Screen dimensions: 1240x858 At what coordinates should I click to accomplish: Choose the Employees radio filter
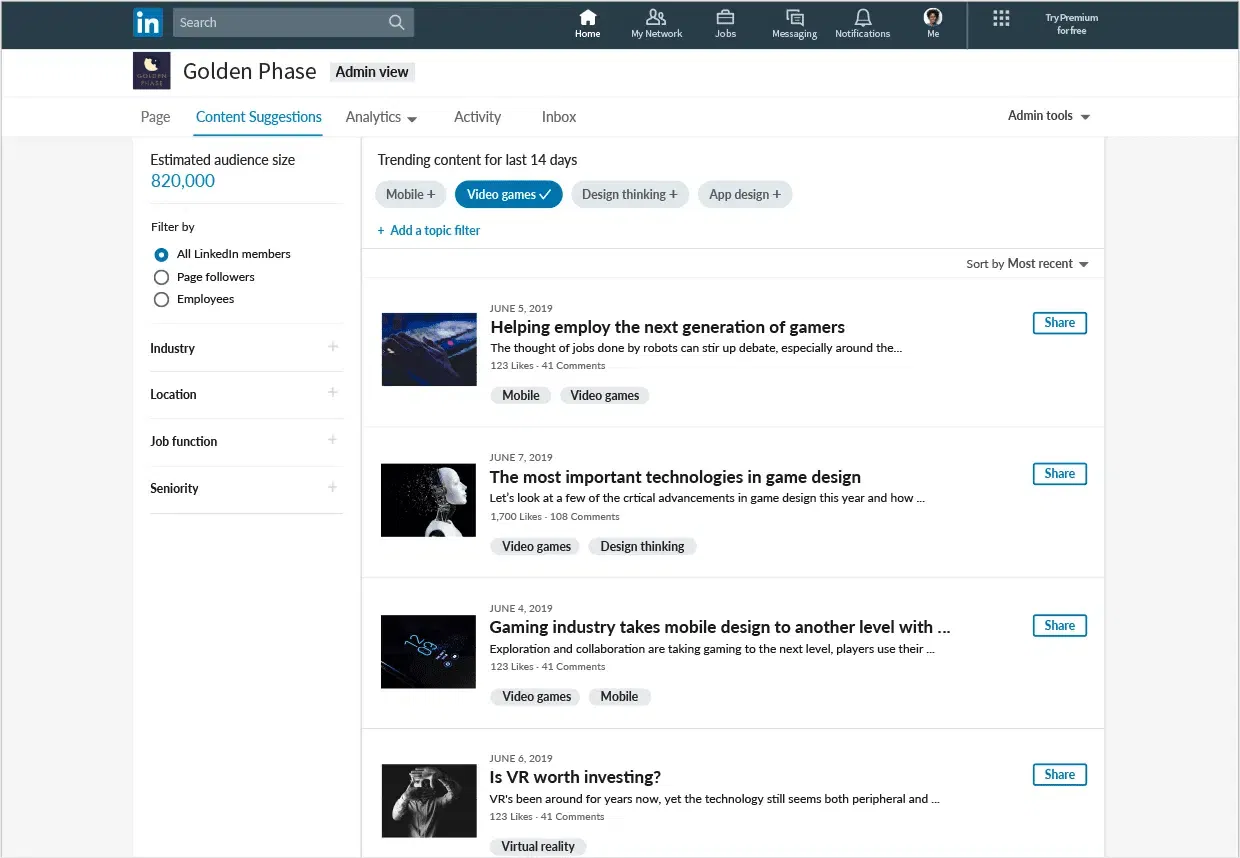pyautogui.click(x=161, y=299)
